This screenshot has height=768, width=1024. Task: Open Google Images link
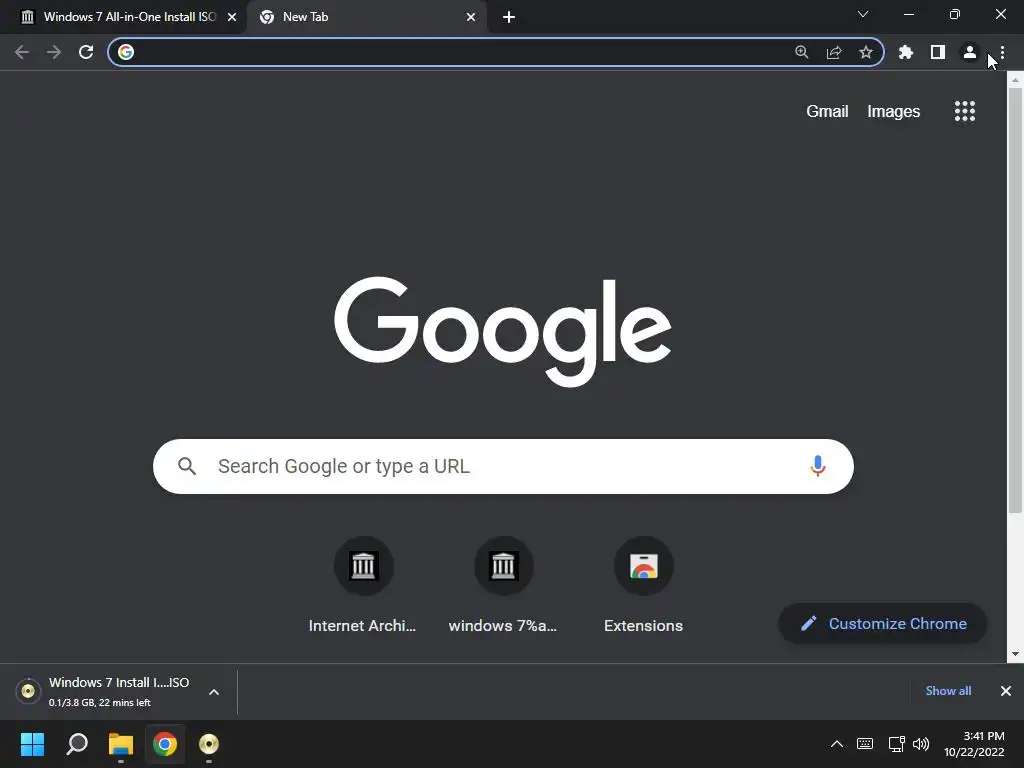click(893, 112)
